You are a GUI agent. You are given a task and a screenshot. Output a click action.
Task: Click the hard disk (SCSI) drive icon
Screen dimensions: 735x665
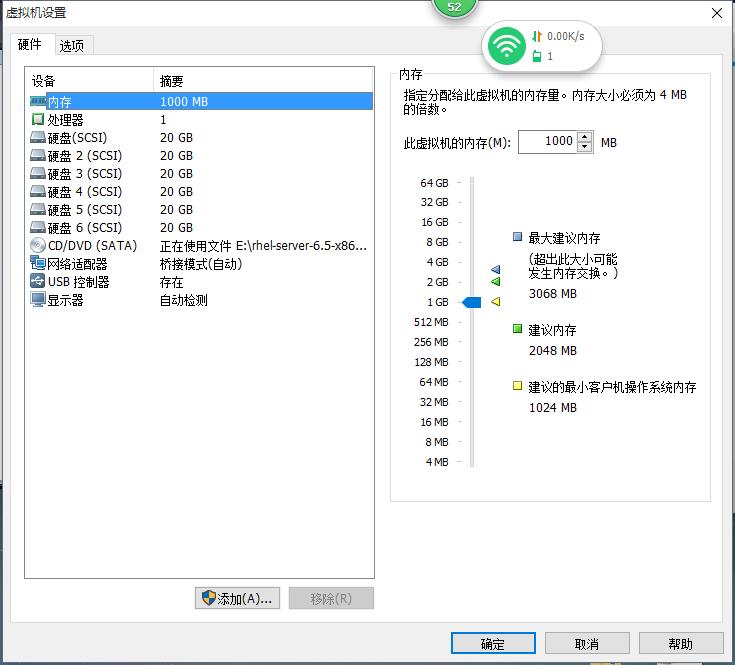tap(38, 137)
